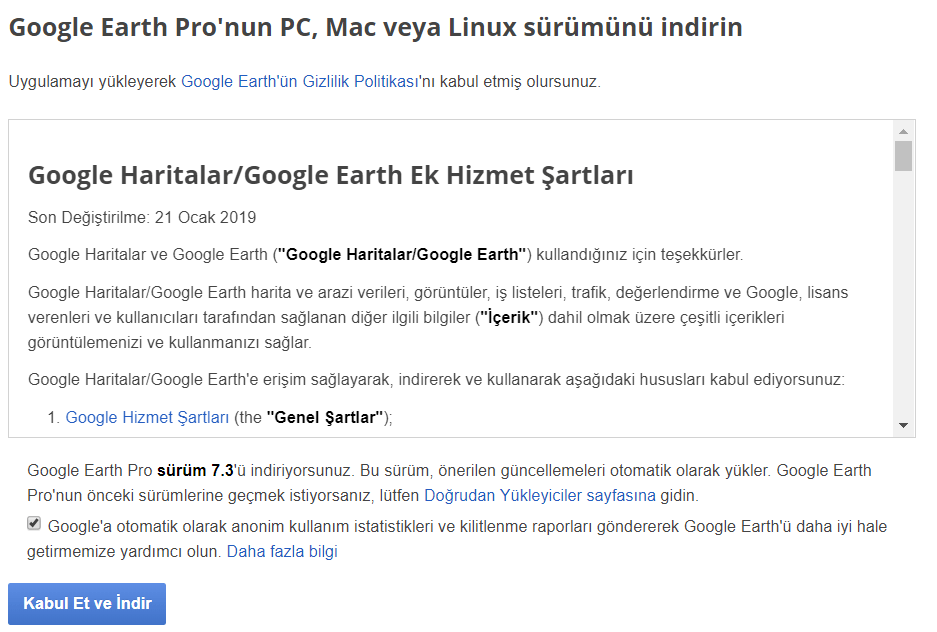Click the bold "Genel Şartlar" text
Image resolution: width=937 pixels, height=632 pixels.
tap(325, 418)
